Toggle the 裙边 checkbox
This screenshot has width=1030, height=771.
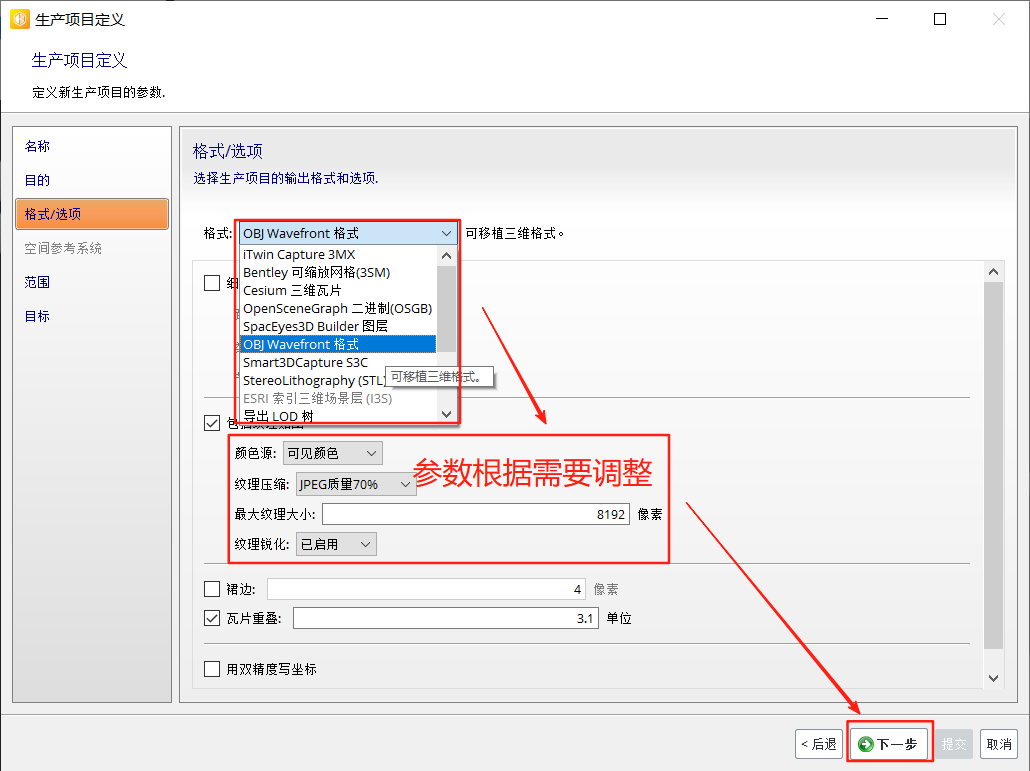pyautogui.click(x=212, y=589)
